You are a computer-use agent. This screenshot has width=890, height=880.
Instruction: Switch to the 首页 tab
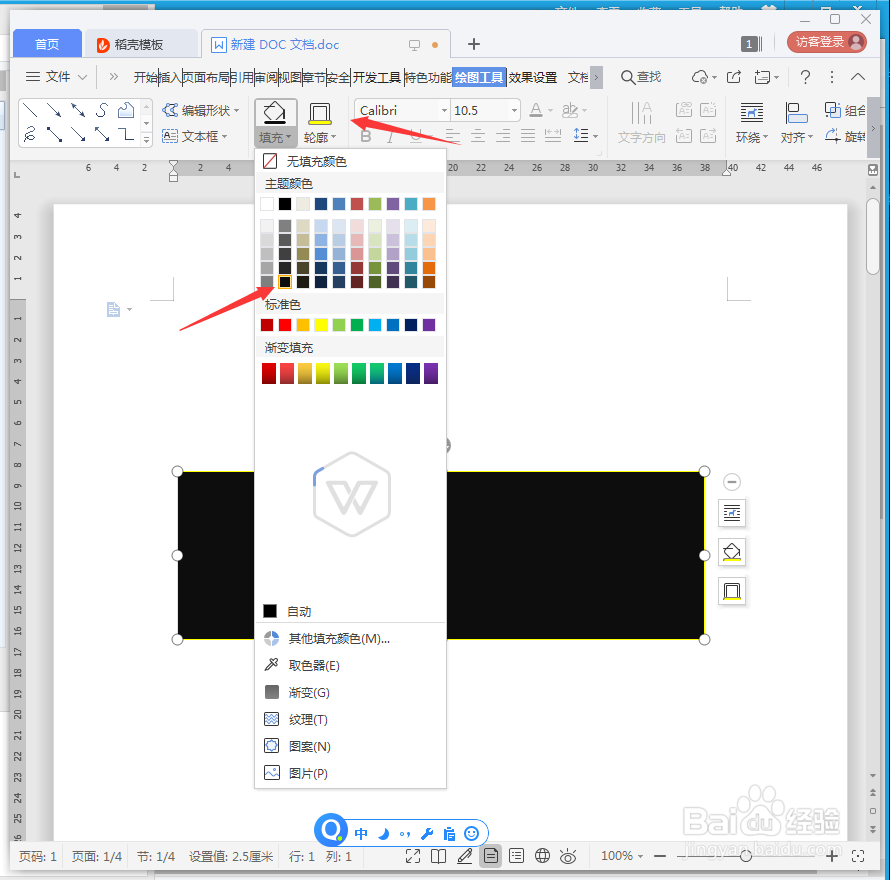[x=47, y=44]
